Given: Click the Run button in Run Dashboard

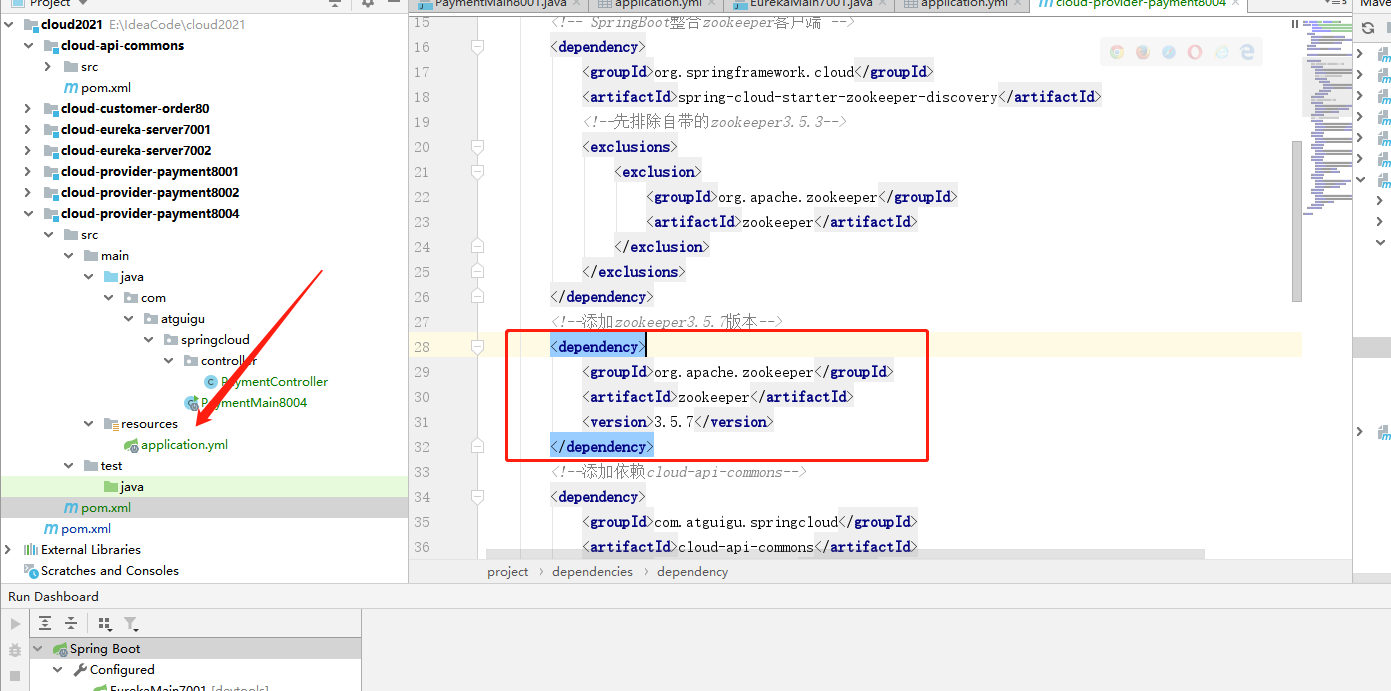Looking at the screenshot, I should pyautogui.click(x=15, y=624).
